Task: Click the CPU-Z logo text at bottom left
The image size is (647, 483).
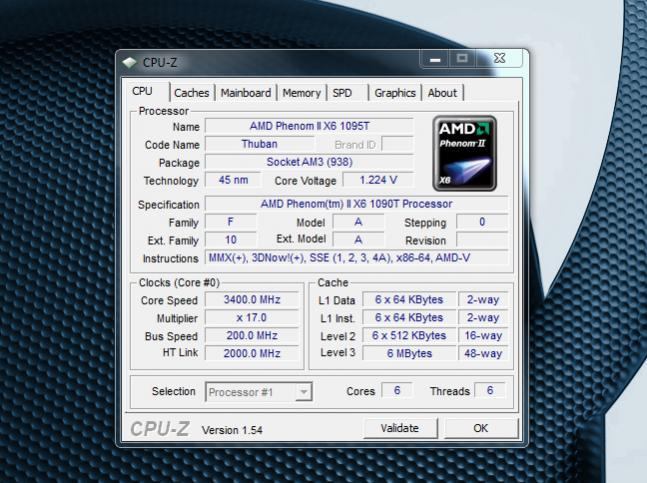Action: (160, 429)
